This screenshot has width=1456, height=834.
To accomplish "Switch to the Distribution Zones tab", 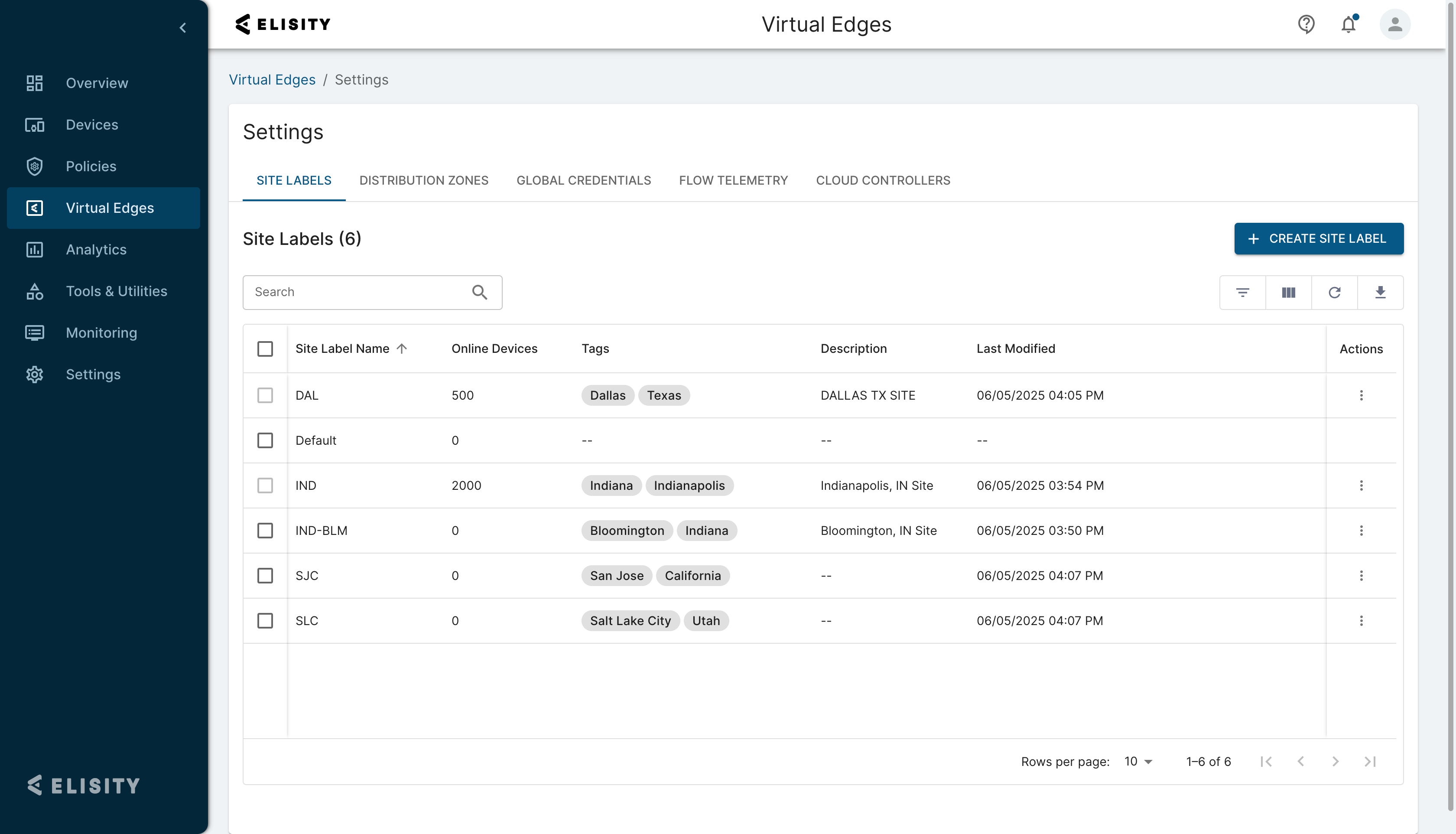I will pyautogui.click(x=424, y=180).
